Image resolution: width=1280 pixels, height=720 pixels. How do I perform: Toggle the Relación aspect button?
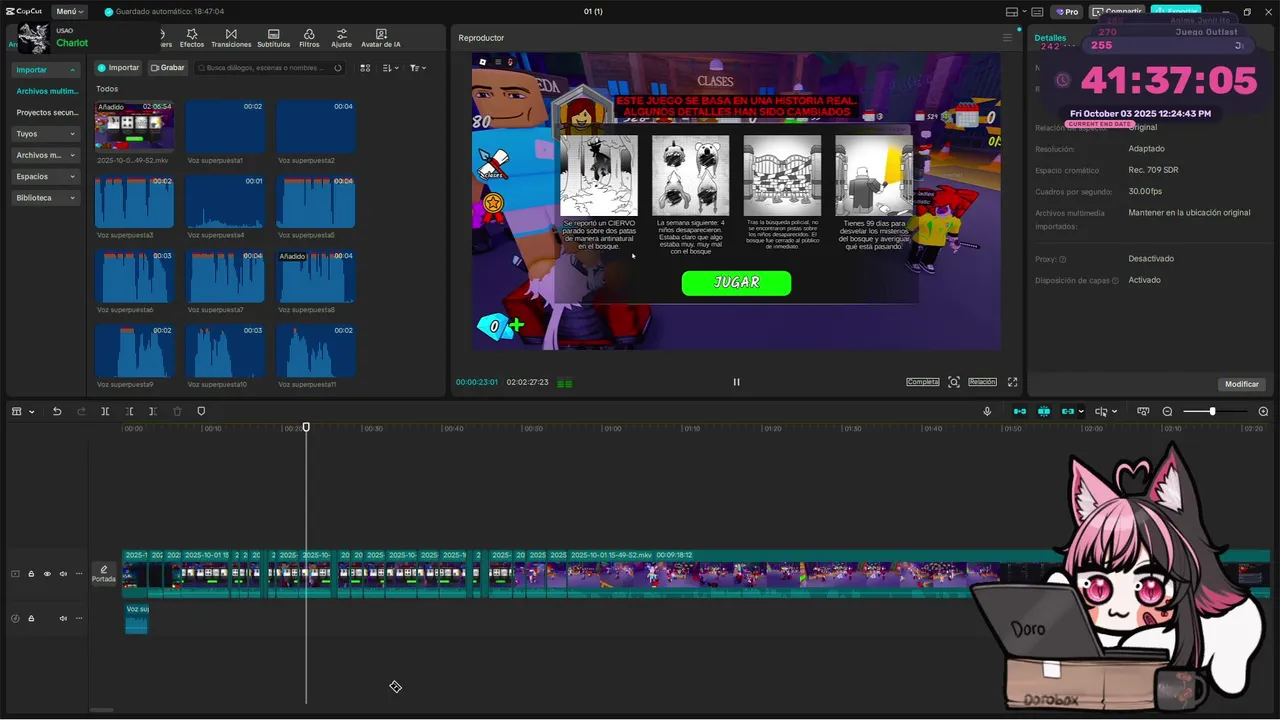tap(982, 382)
